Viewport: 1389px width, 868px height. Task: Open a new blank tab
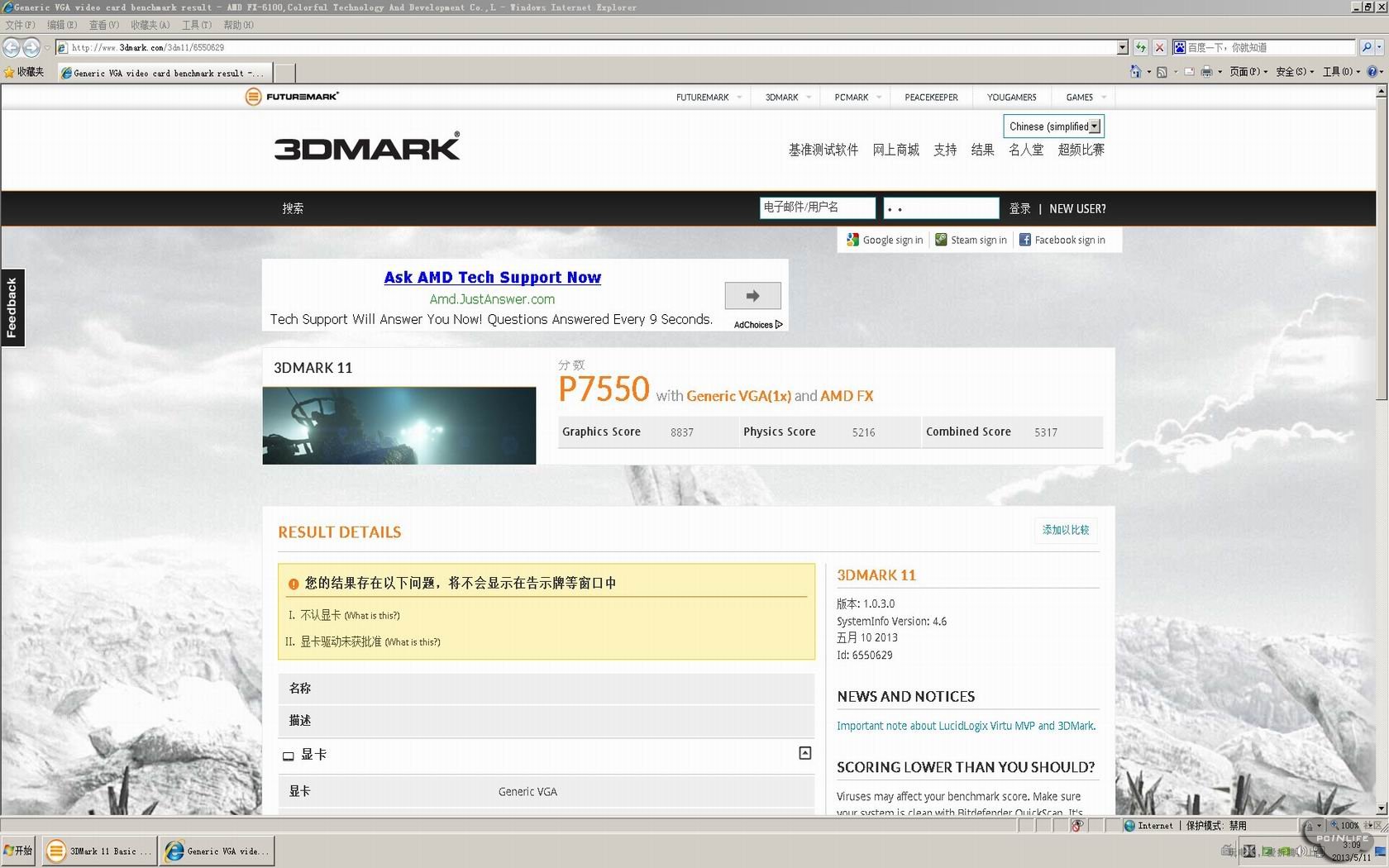[284, 73]
